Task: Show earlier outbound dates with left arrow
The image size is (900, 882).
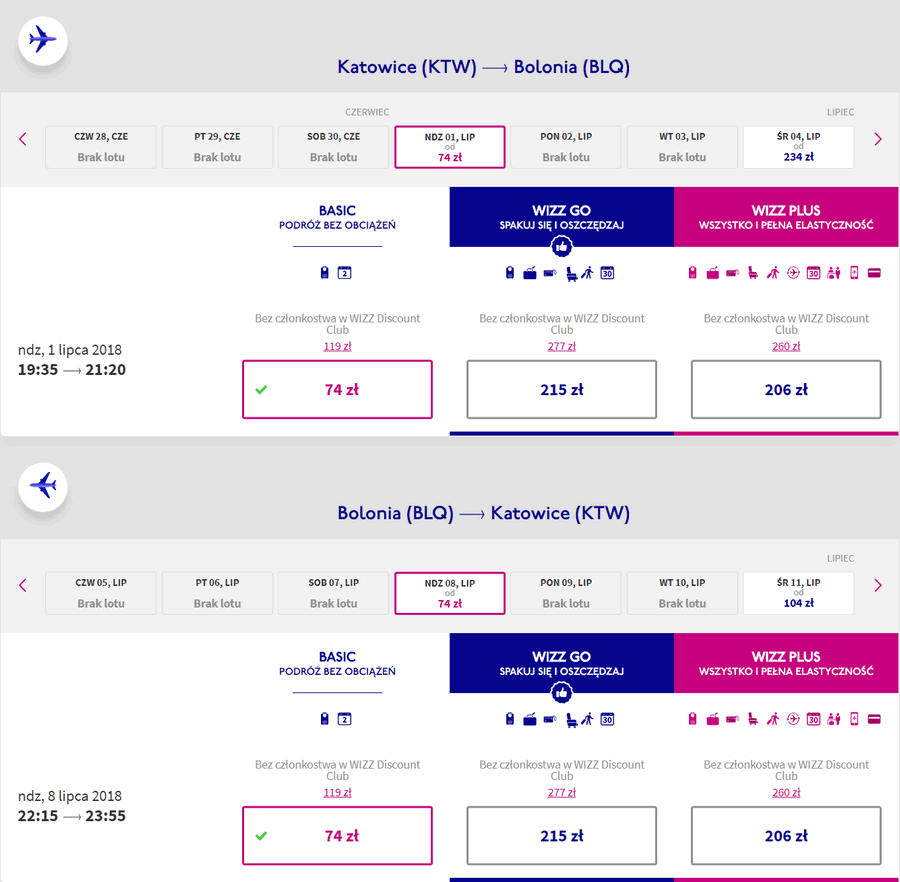Action: pos(23,139)
